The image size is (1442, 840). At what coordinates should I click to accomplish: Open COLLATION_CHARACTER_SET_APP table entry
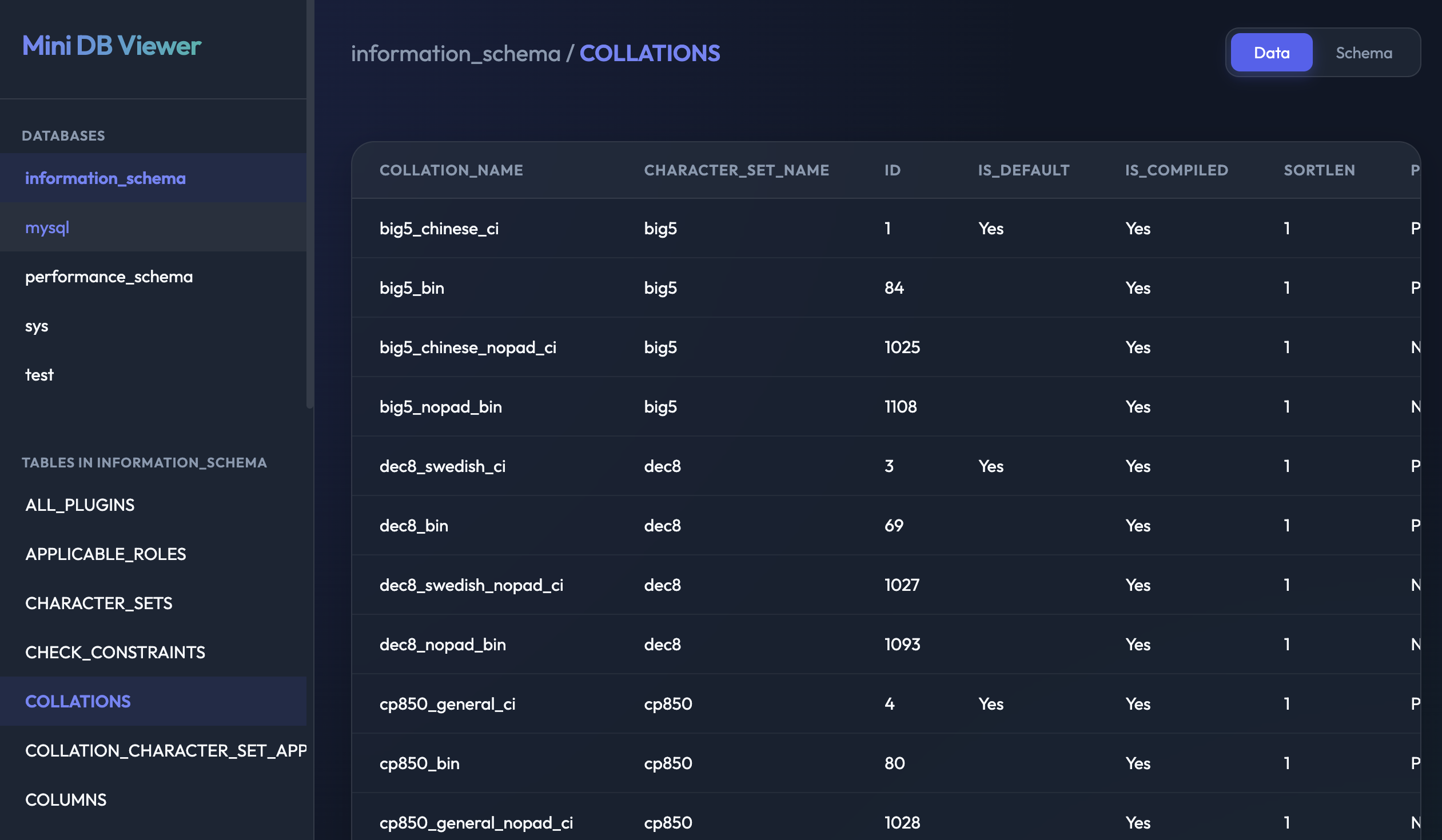click(x=166, y=751)
